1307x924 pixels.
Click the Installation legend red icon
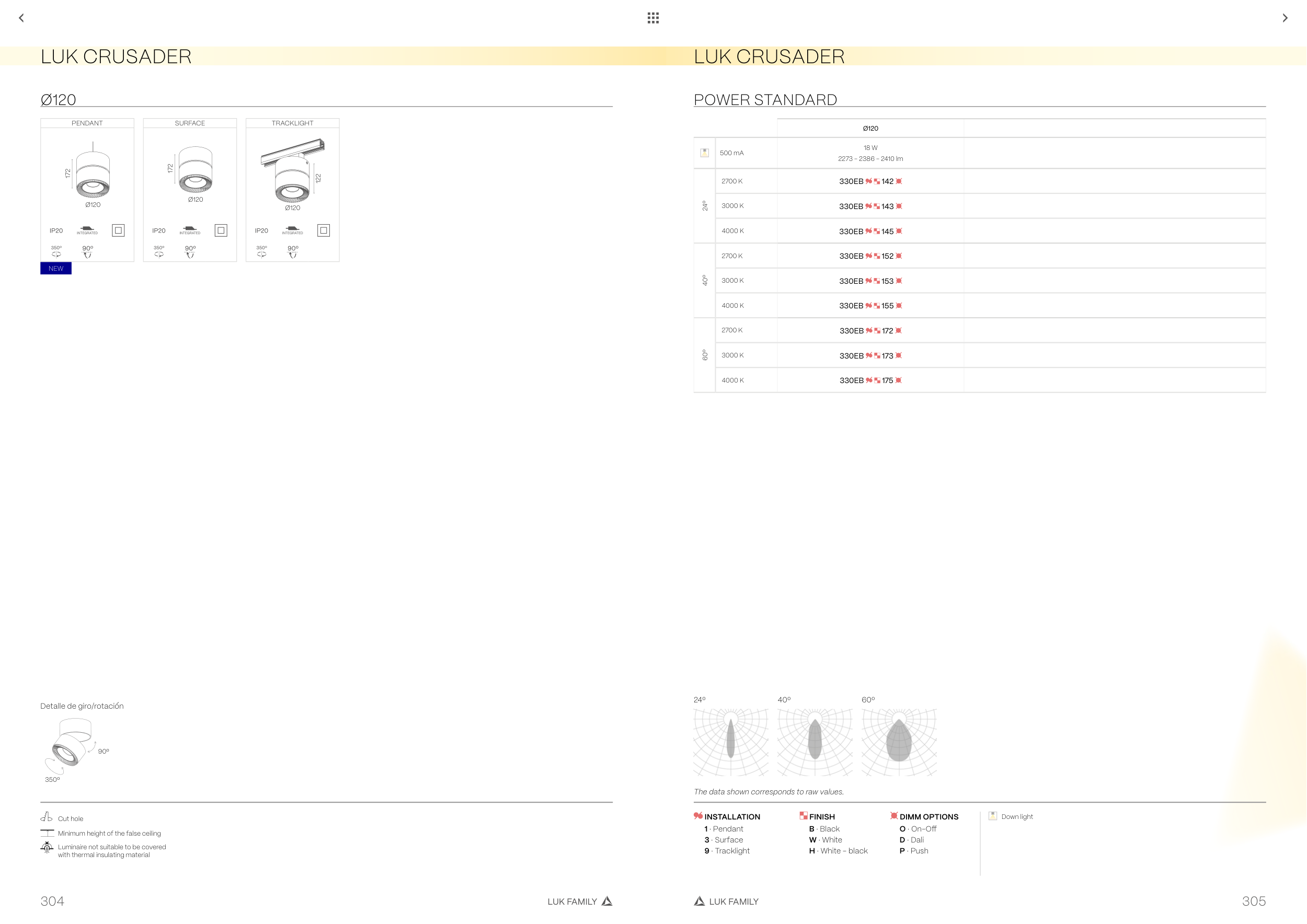pos(698,816)
